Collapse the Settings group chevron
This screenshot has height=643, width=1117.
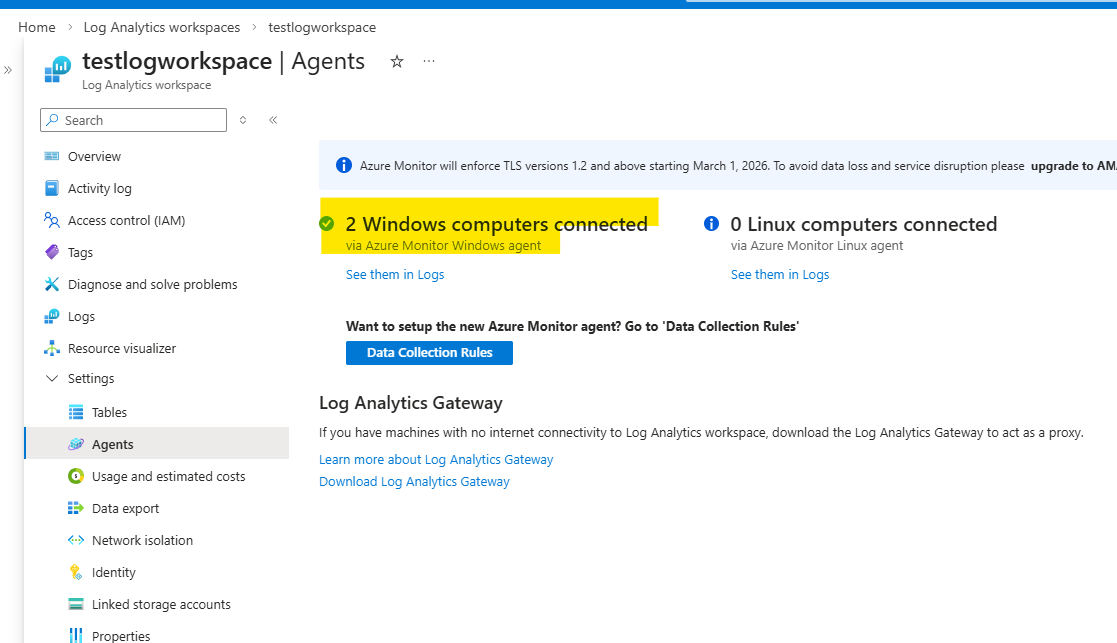51,378
